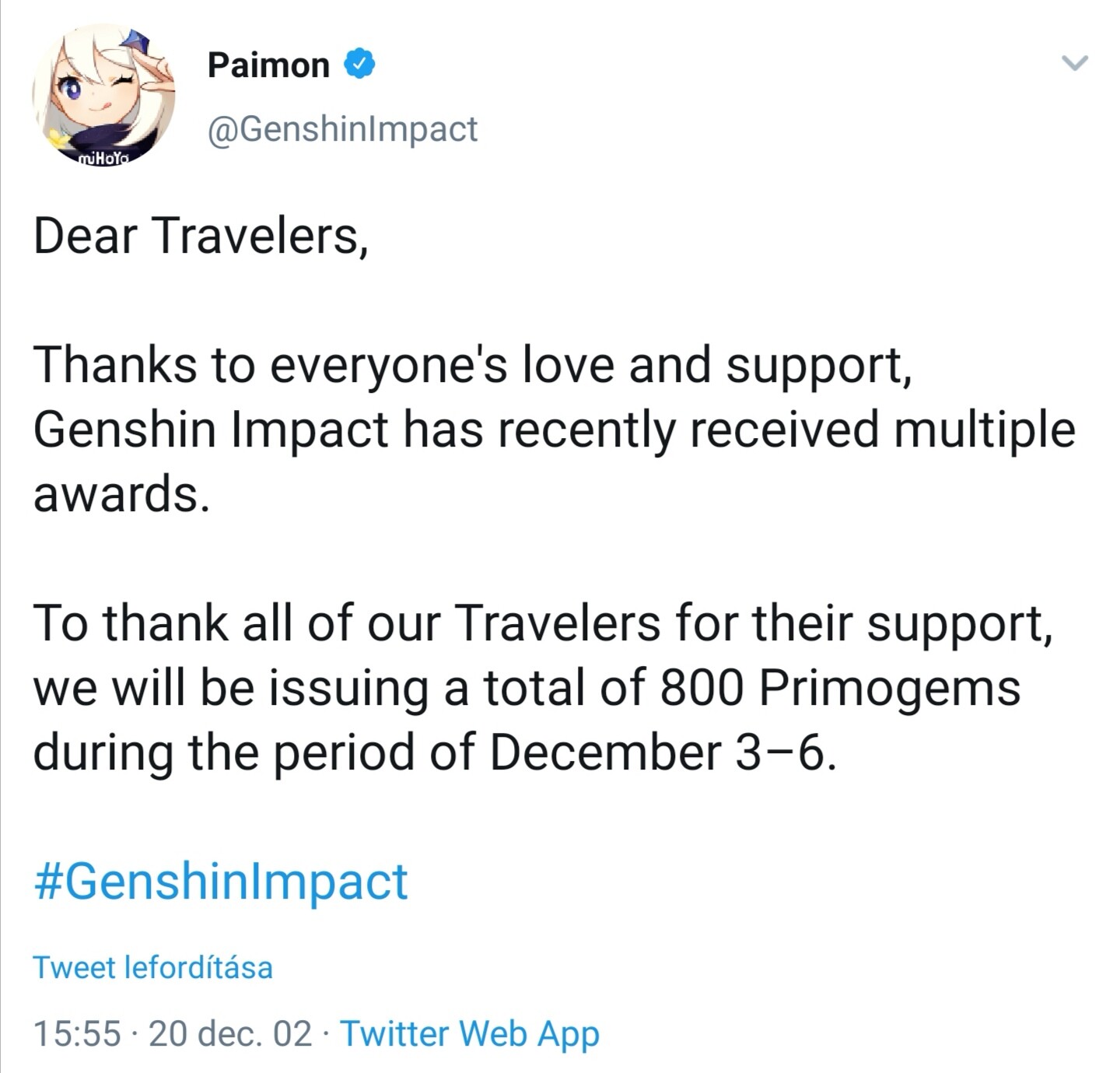
Task: Open the Twitter Web App source link
Action: (470, 1034)
